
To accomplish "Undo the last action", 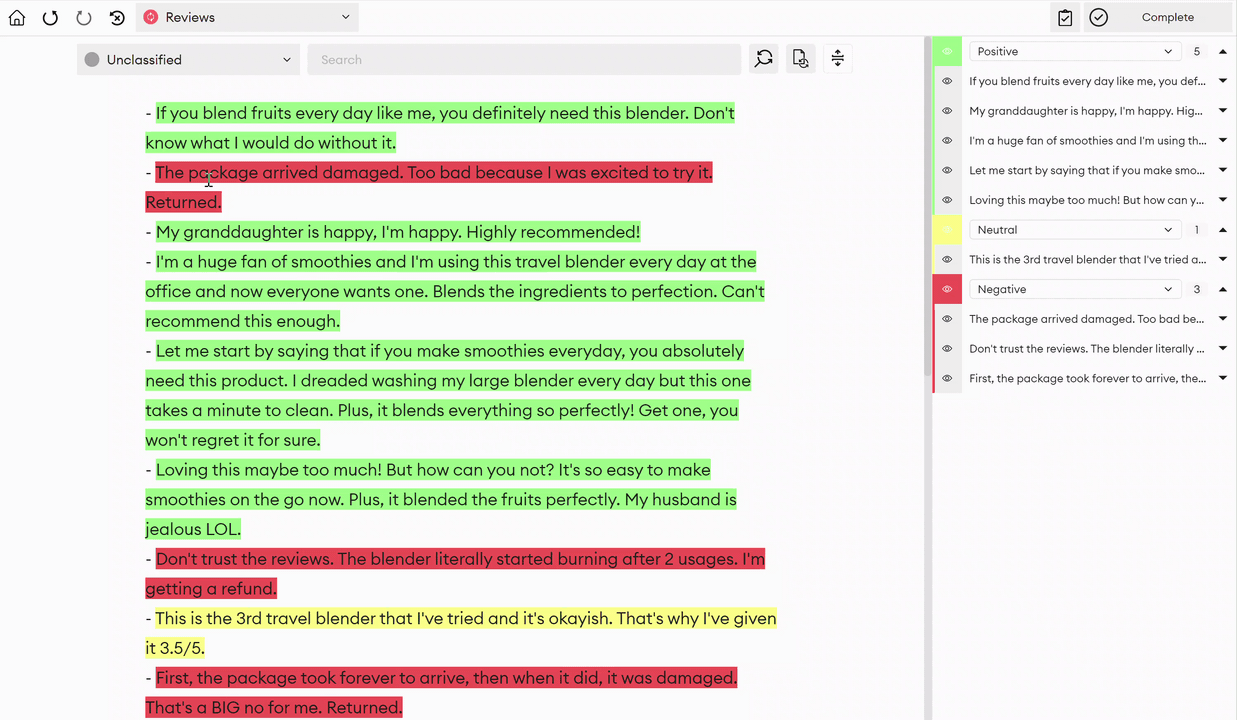I will 50,17.
